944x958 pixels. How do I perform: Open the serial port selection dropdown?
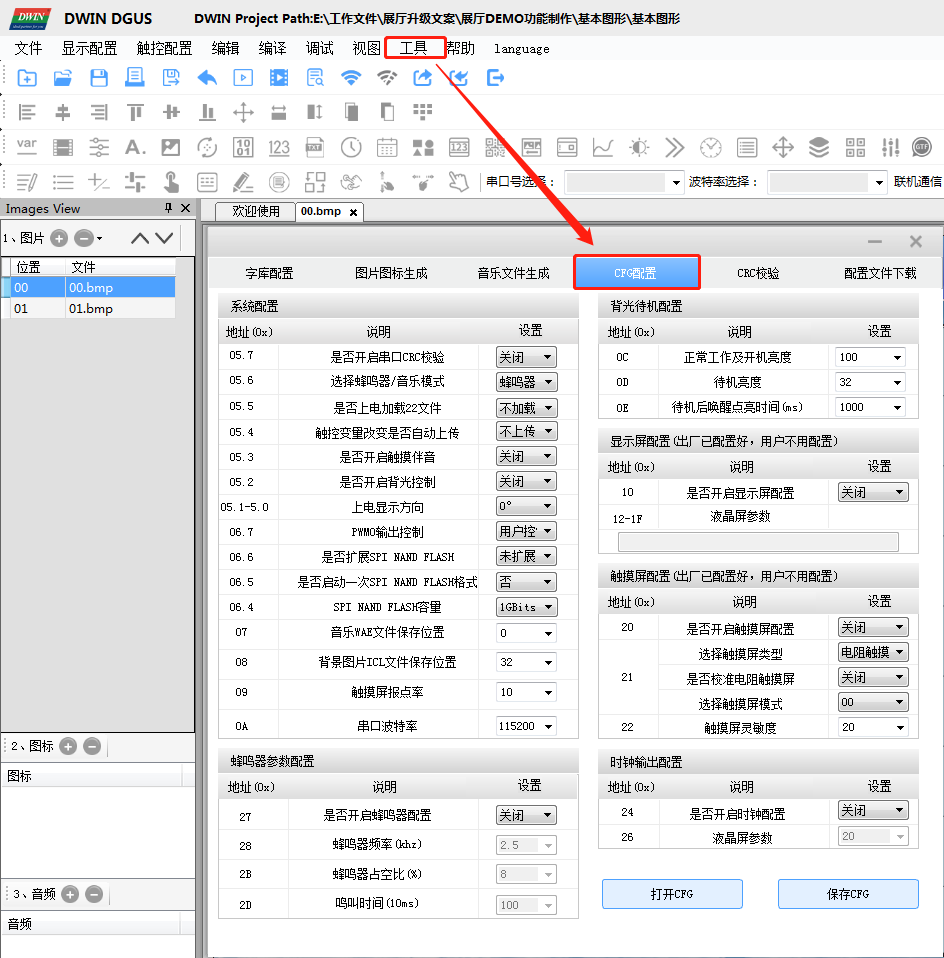[x=620, y=183]
